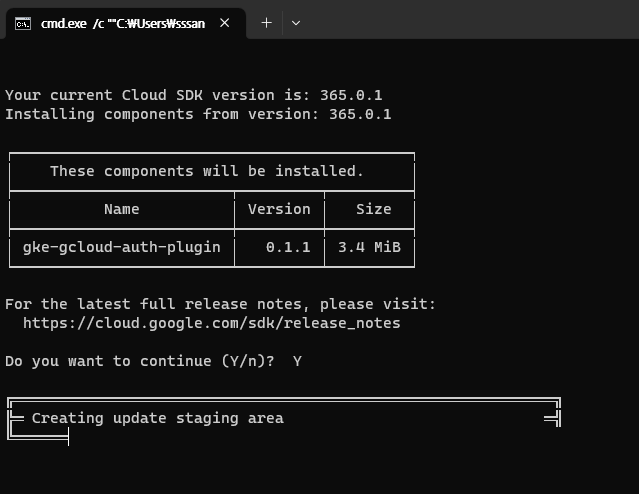
Task: Open the cloud.google.com release notes URL
Action: [211, 323]
